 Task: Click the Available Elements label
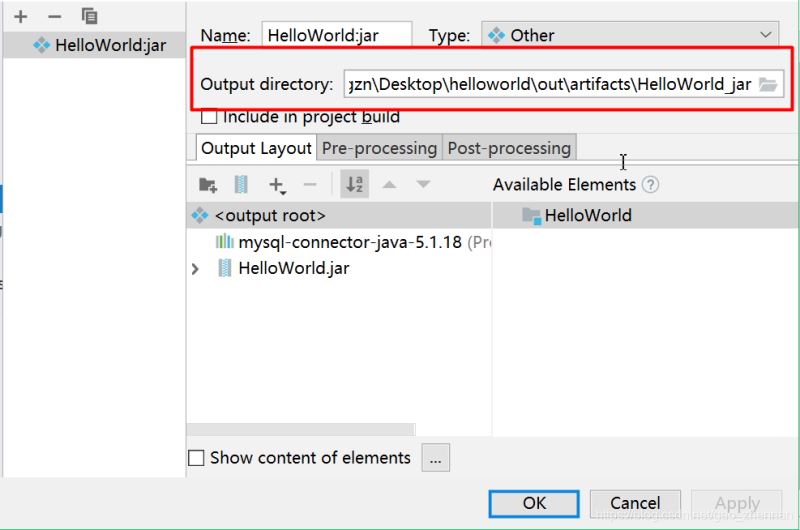[564, 184]
